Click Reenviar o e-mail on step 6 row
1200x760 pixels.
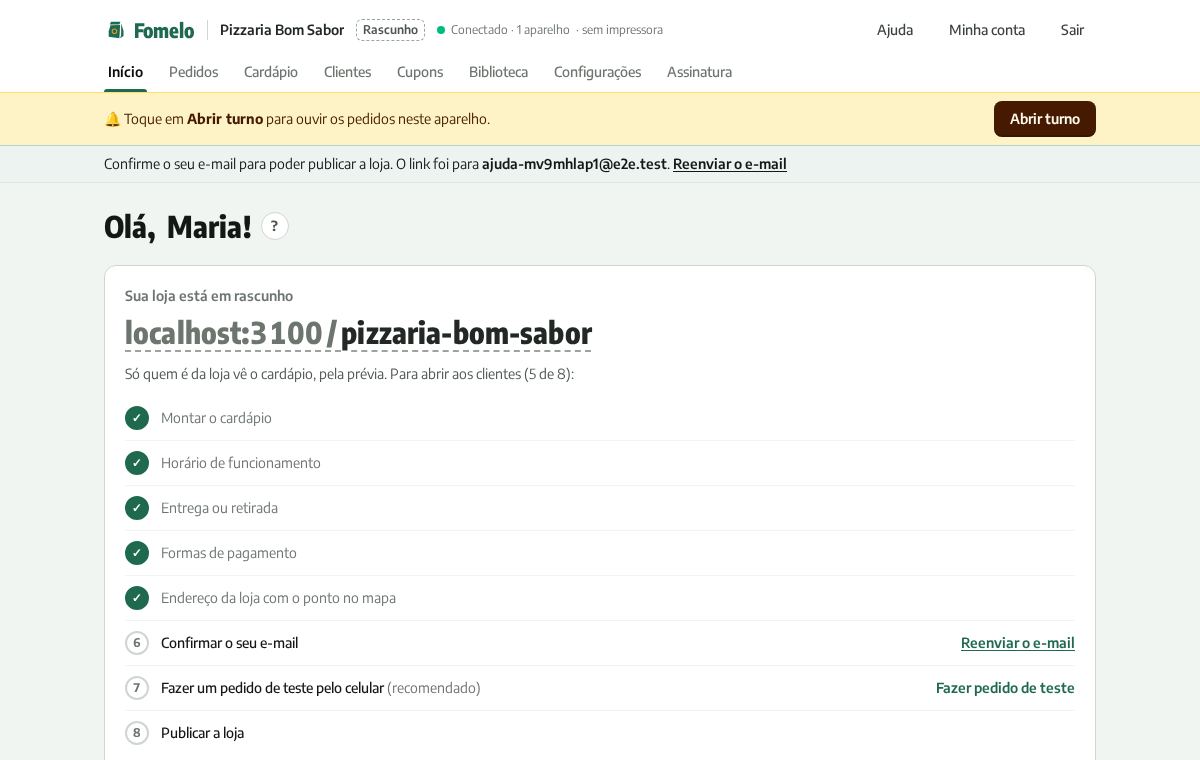click(1018, 643)
